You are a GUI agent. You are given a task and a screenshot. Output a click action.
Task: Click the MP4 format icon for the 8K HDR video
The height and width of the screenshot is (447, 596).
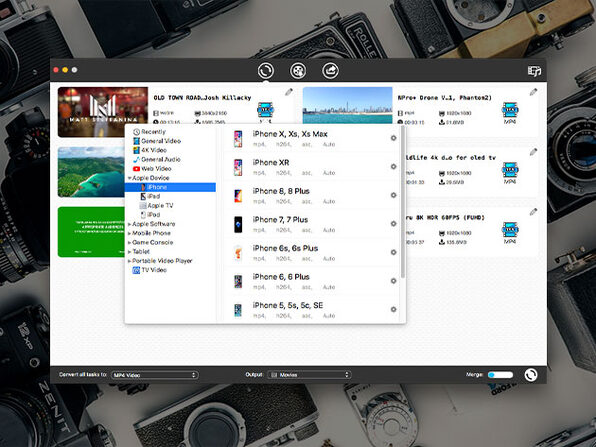click(510, 230)
